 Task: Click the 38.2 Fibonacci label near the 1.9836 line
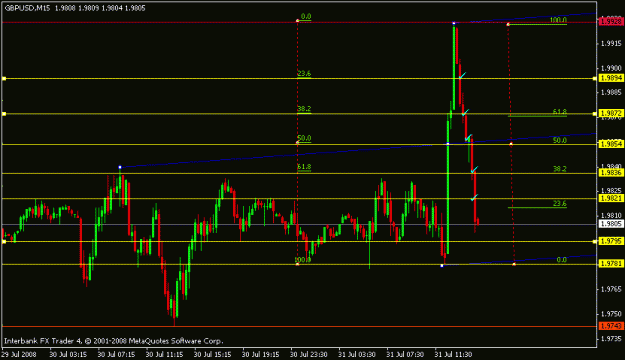coord(560,169)
